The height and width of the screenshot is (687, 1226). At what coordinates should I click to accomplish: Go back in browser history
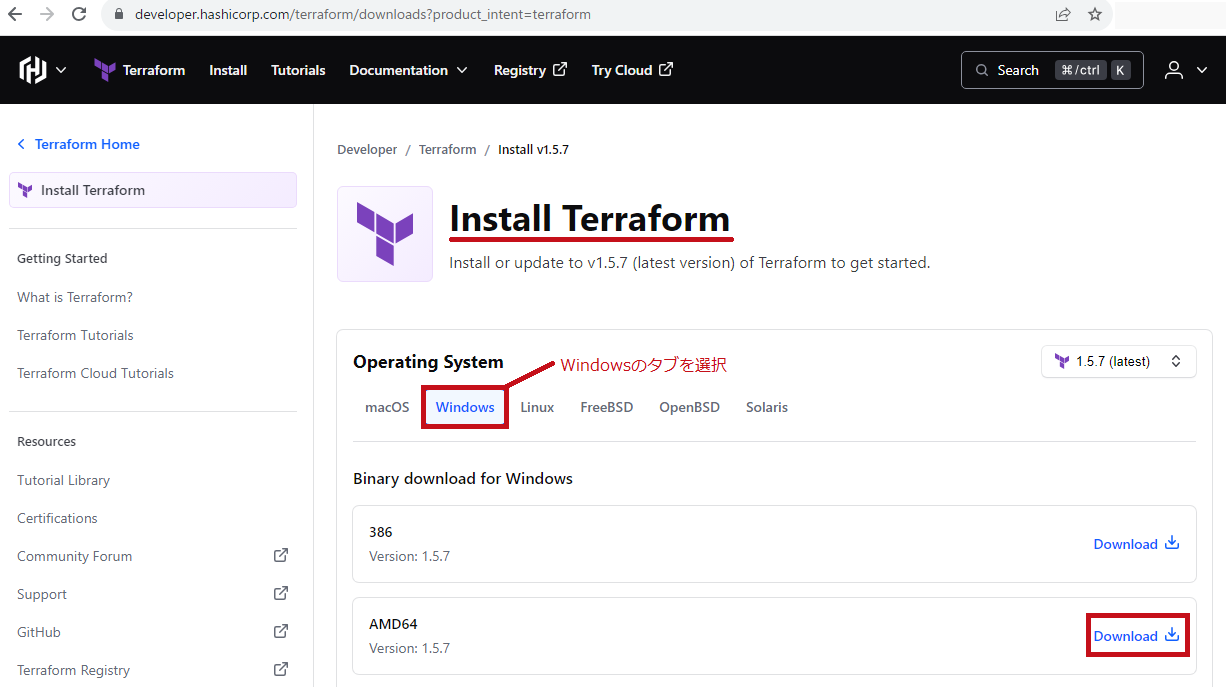click(15, 14)
